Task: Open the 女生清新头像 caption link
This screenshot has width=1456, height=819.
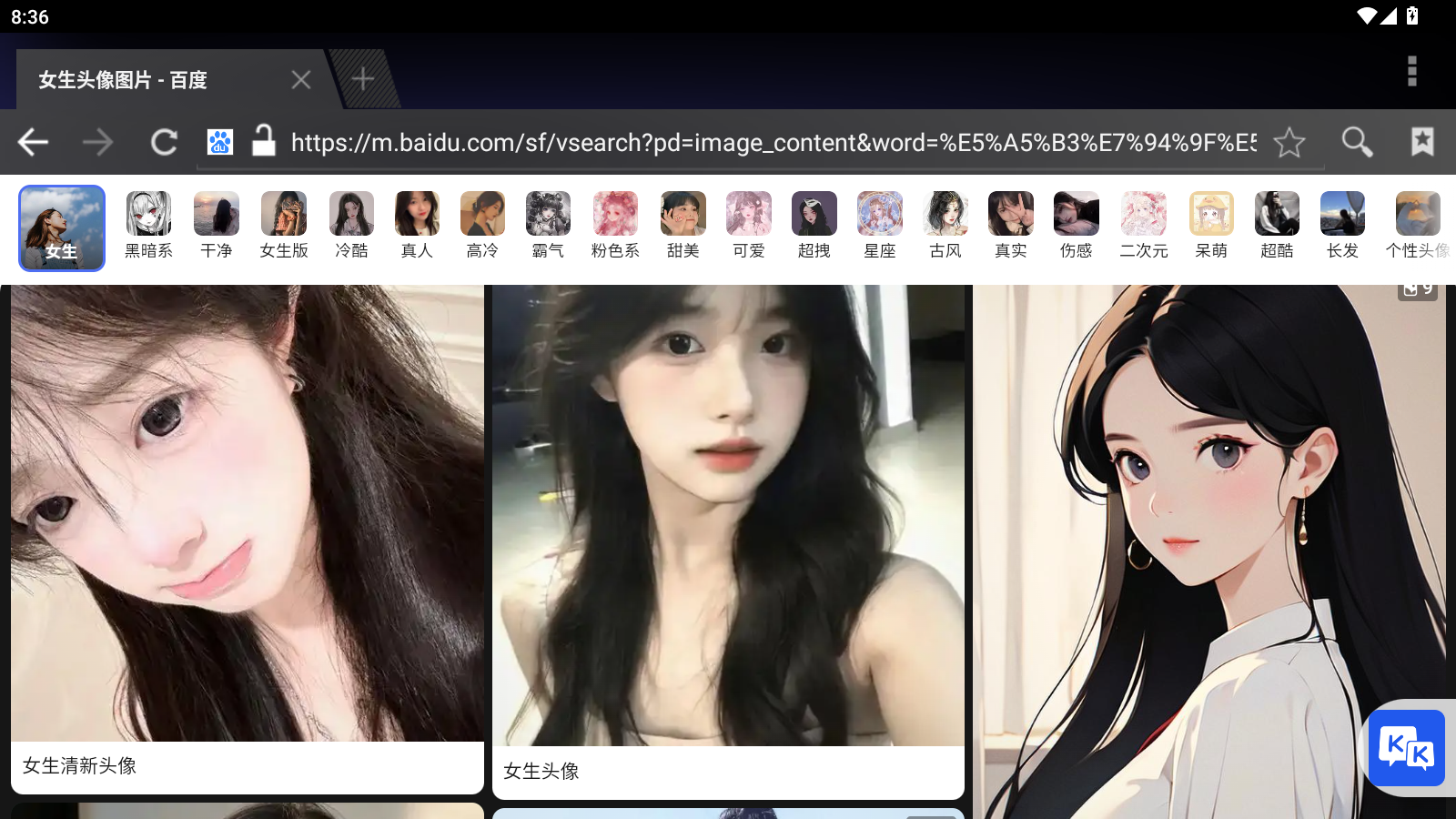Action: [x=80, y=766]
